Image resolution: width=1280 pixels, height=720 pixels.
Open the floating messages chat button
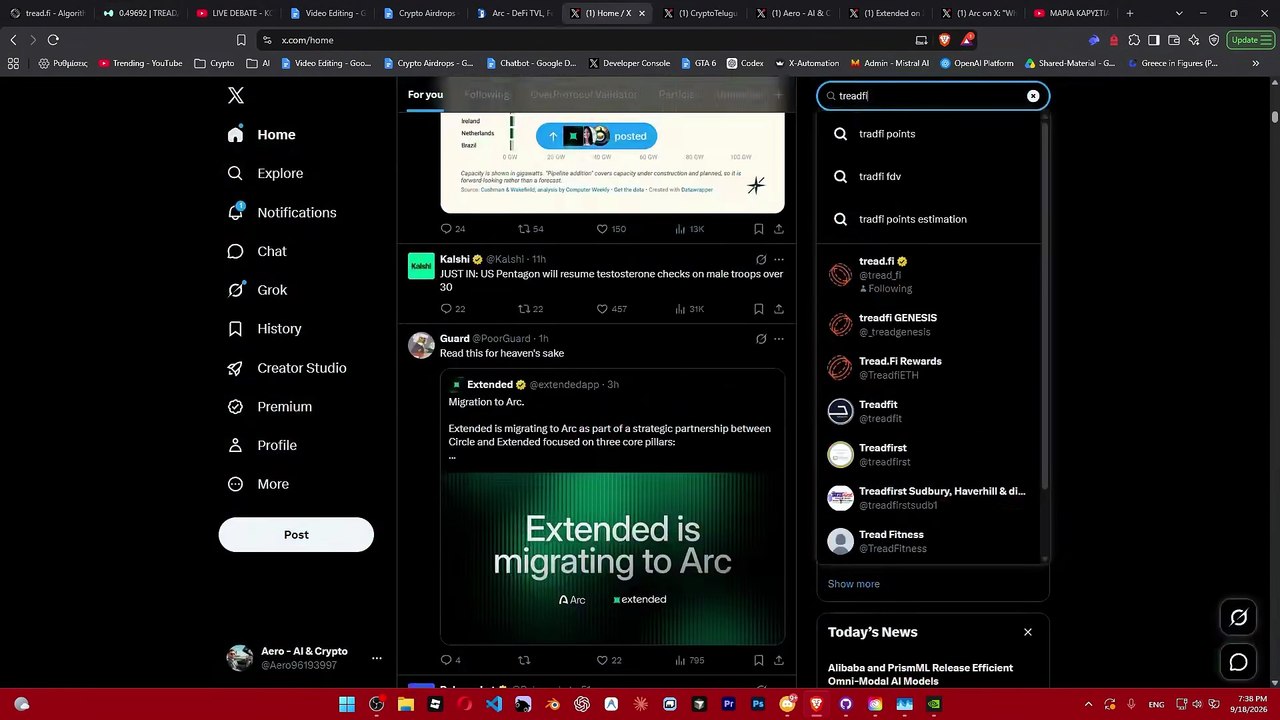(x=1238, y=662)
